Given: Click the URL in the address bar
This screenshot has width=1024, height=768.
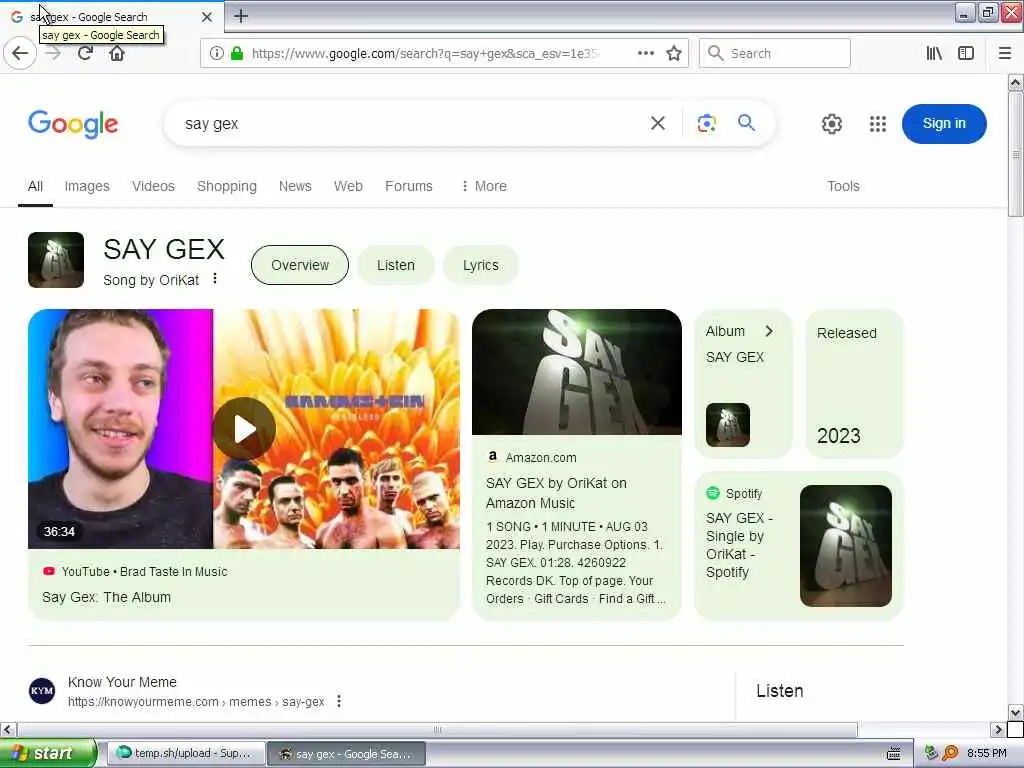Looking at the screenshot, I should pos(424,54).
